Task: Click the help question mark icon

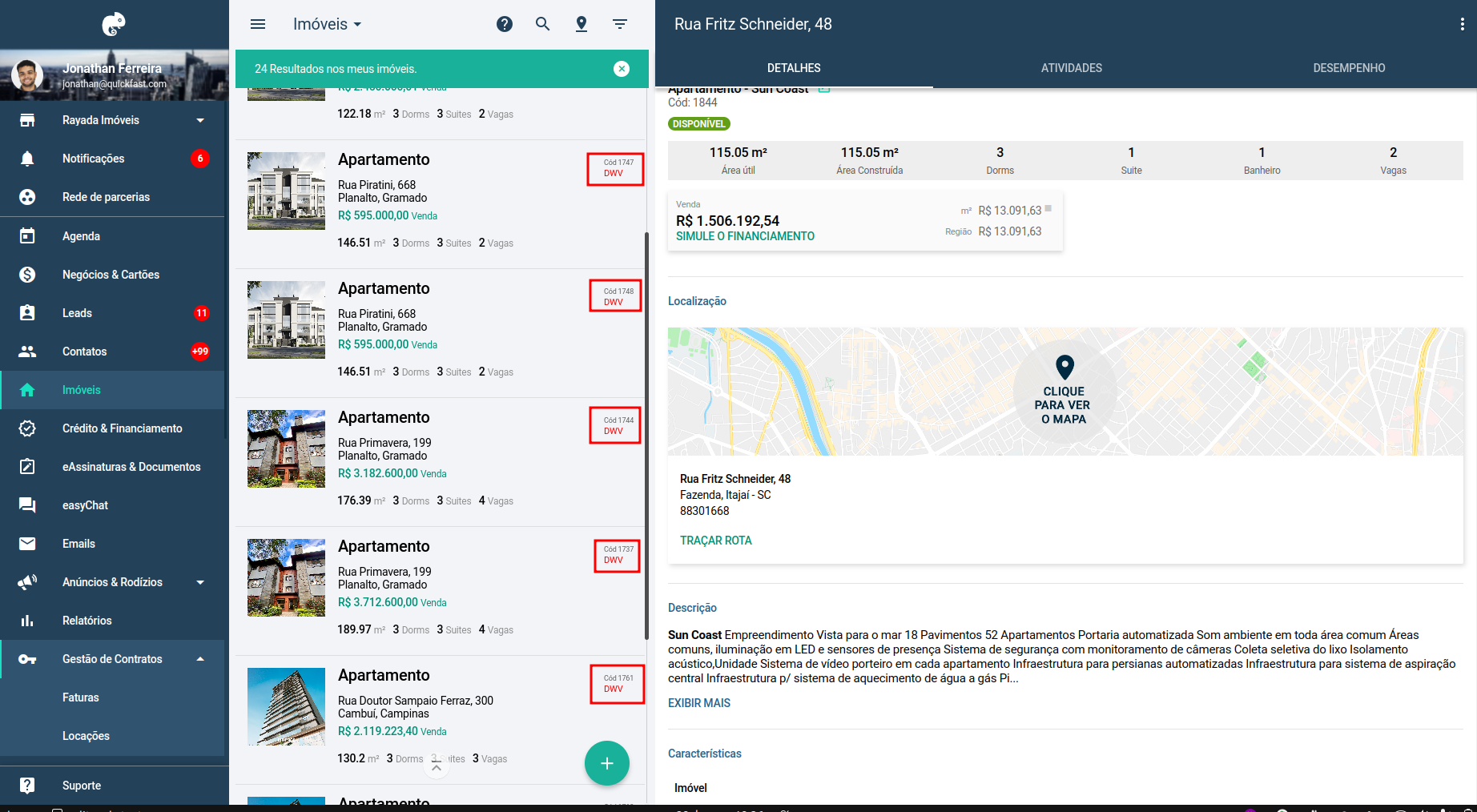Action: pos(505,24)
